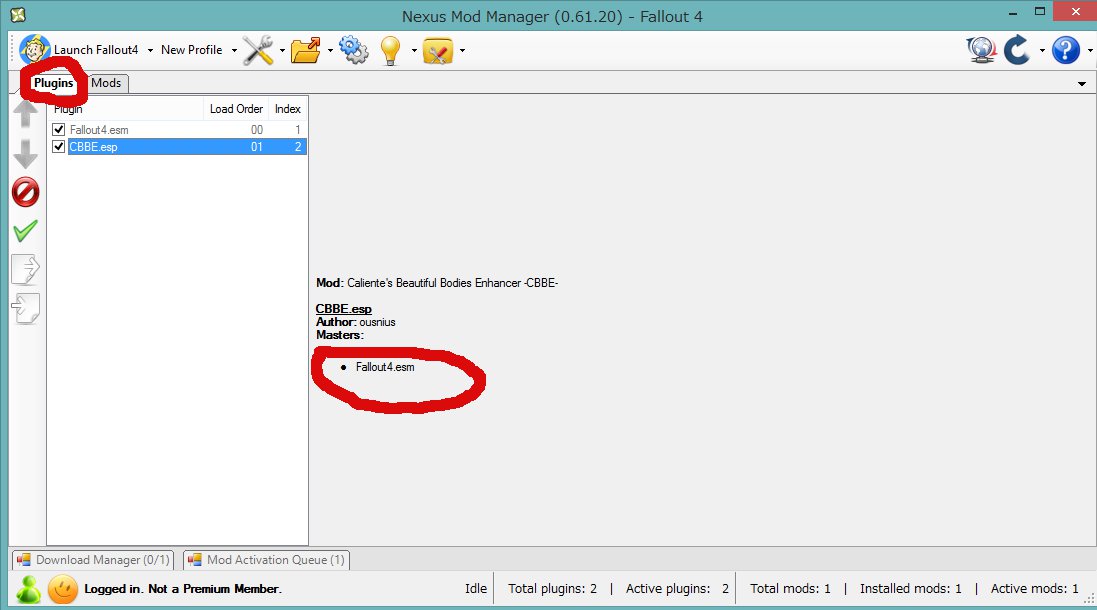Click the Installed mods: 1 status entry
Image resolution: width=1097 pixels, height=610 pixels.
coord(910,588)
